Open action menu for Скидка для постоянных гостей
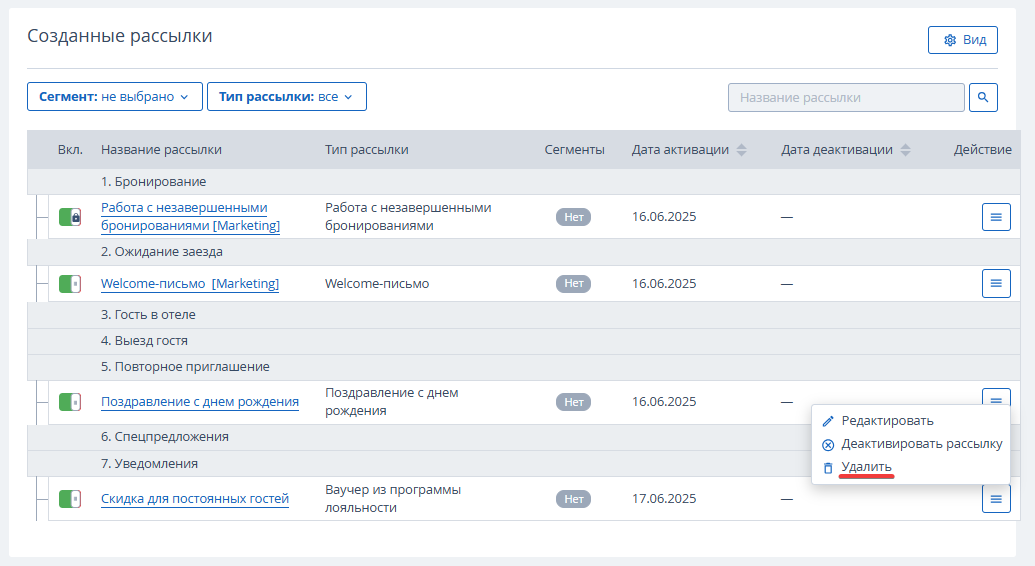 [x=996, y=499]
